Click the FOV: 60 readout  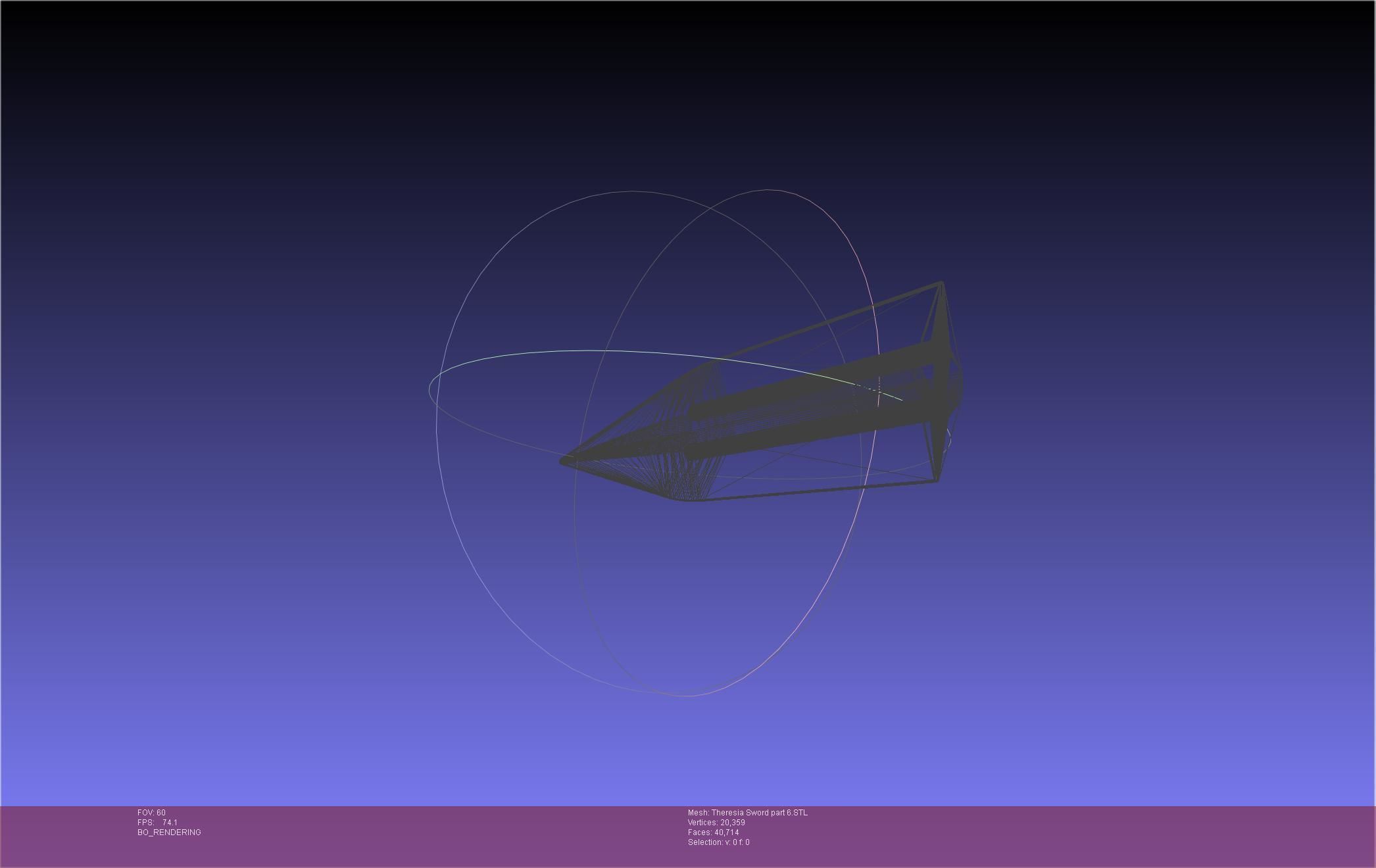pyautogui.click(x=151, y=813)
